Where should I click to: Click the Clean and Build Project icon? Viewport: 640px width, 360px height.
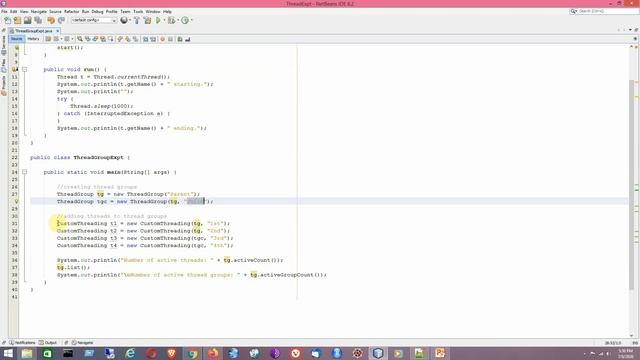pos(147,20)
